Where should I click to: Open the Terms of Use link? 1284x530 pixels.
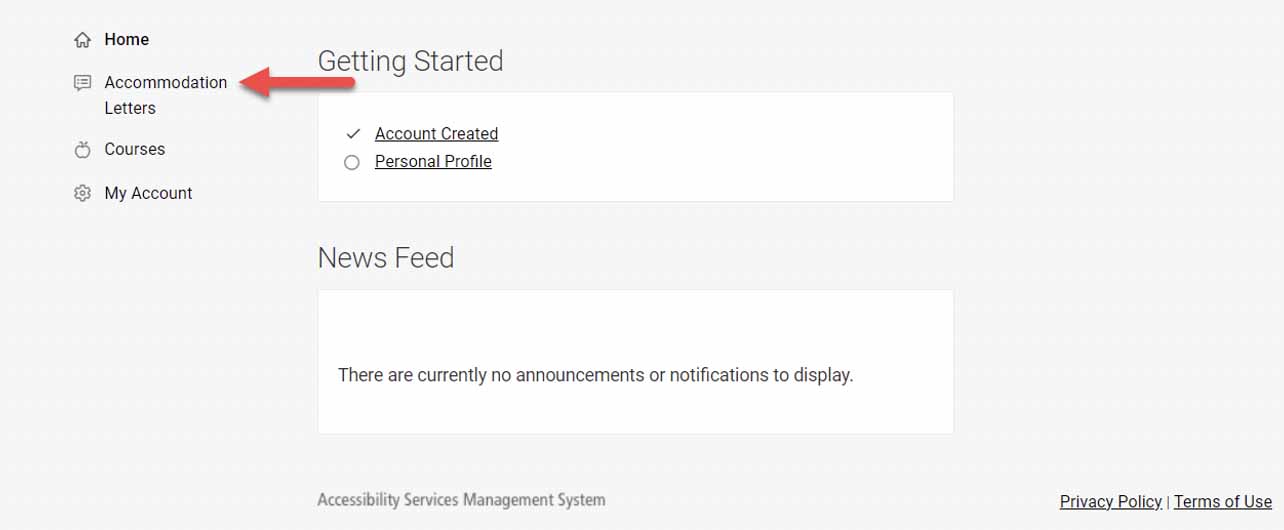click(1222, 502)
